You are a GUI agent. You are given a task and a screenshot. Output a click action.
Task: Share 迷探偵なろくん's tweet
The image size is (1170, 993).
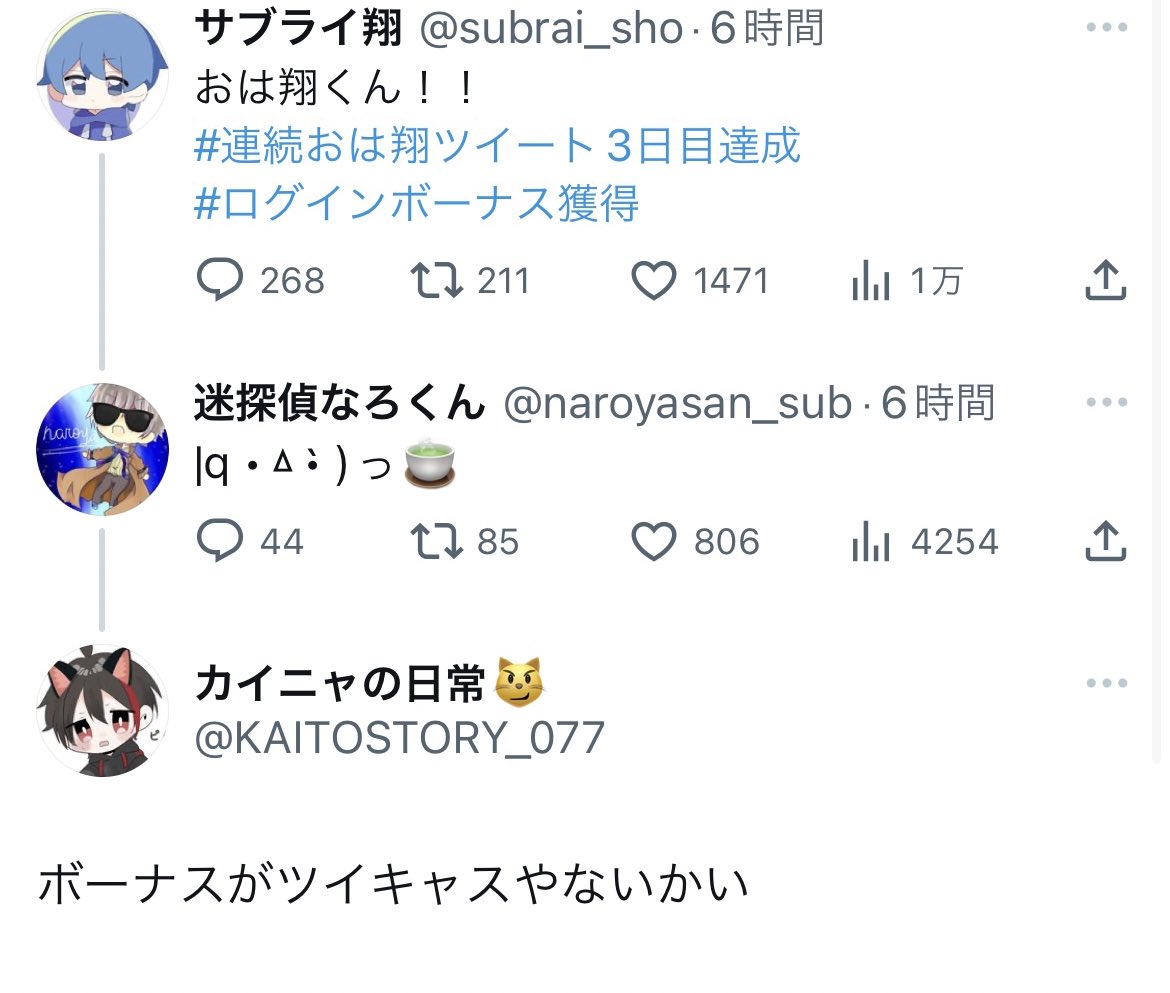click(1105, 540)
